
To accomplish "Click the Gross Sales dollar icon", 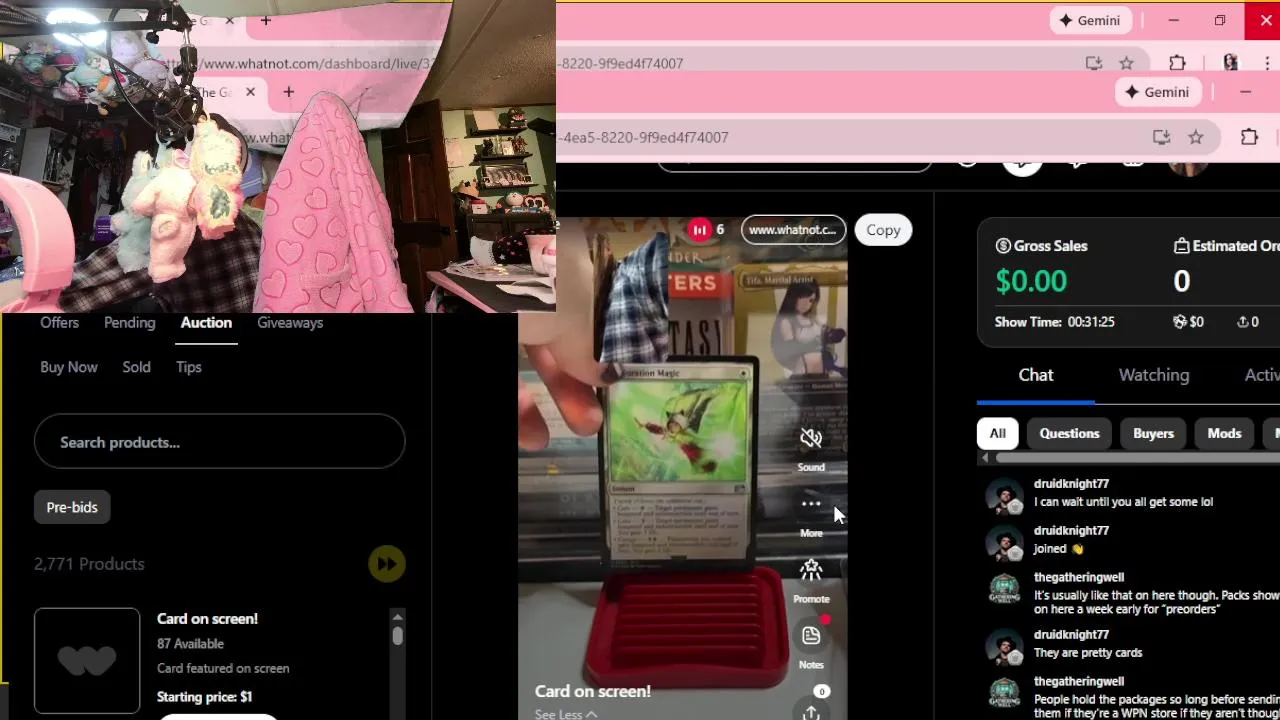I will pyautogui.click(x=1003, y=246).
